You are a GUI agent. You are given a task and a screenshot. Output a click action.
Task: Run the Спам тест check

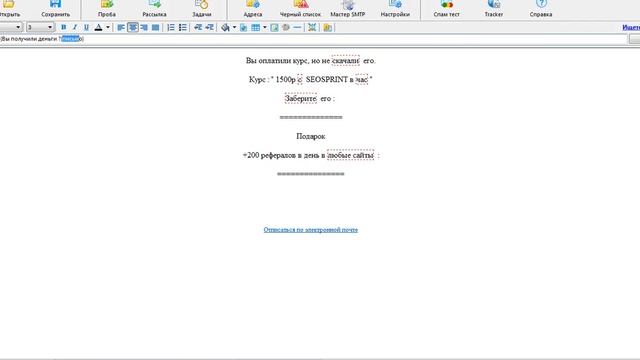point(447,9)
